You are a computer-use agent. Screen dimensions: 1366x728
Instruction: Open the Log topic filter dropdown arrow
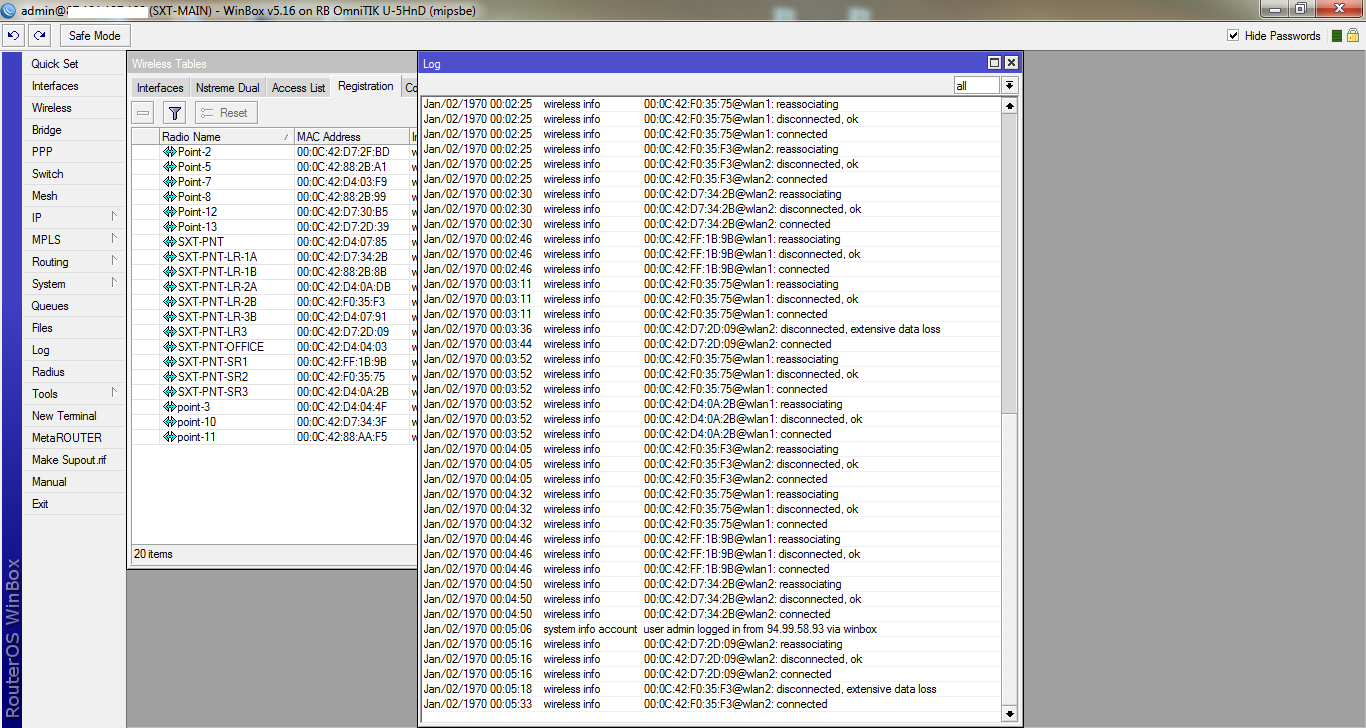click(x=1009, y=86)
